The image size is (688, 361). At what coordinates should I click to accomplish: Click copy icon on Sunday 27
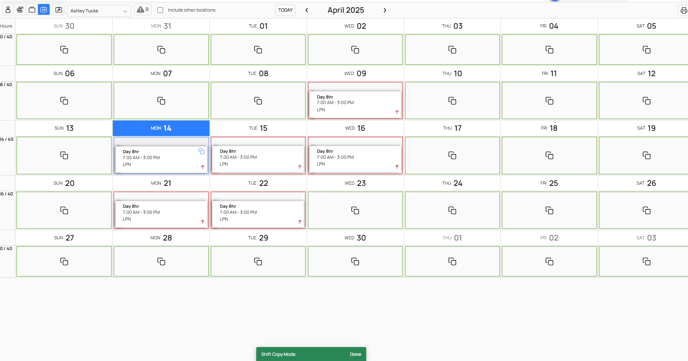64,261
